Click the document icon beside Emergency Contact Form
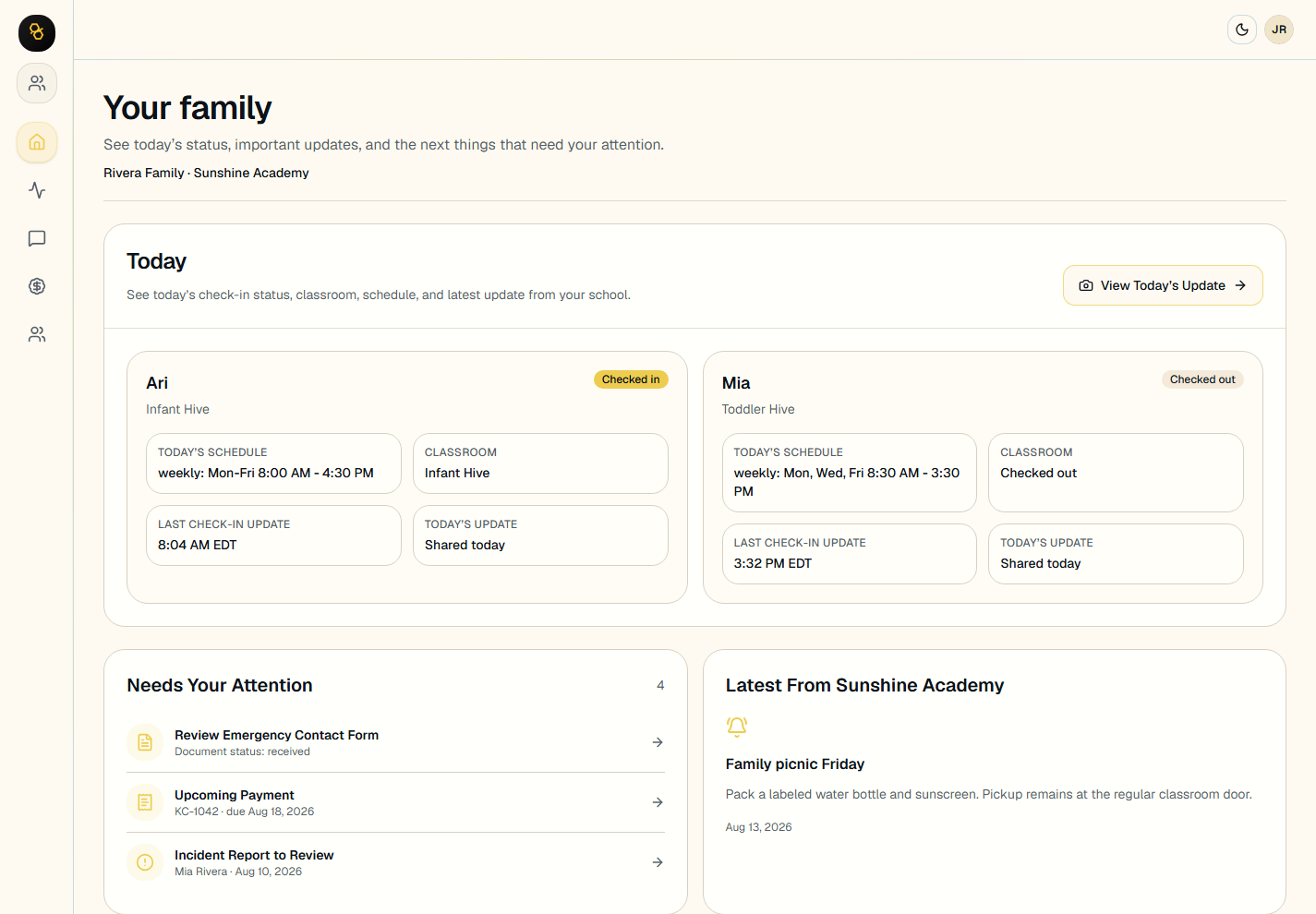The image size is (1316, 914). pos(145,742)
